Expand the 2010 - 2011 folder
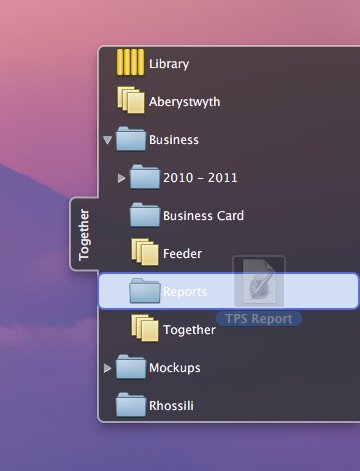Image resolution: width=360 pixels, height=471 pixels. 121,178
